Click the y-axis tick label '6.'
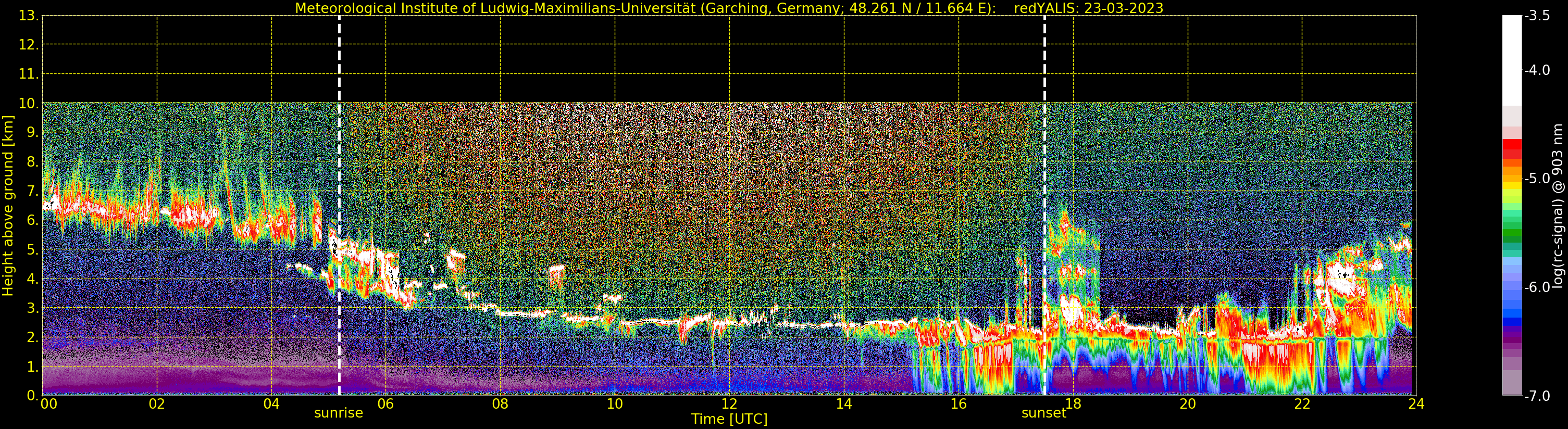The height and width of the screenshot is (429, 1568). [x=33, y=221]
